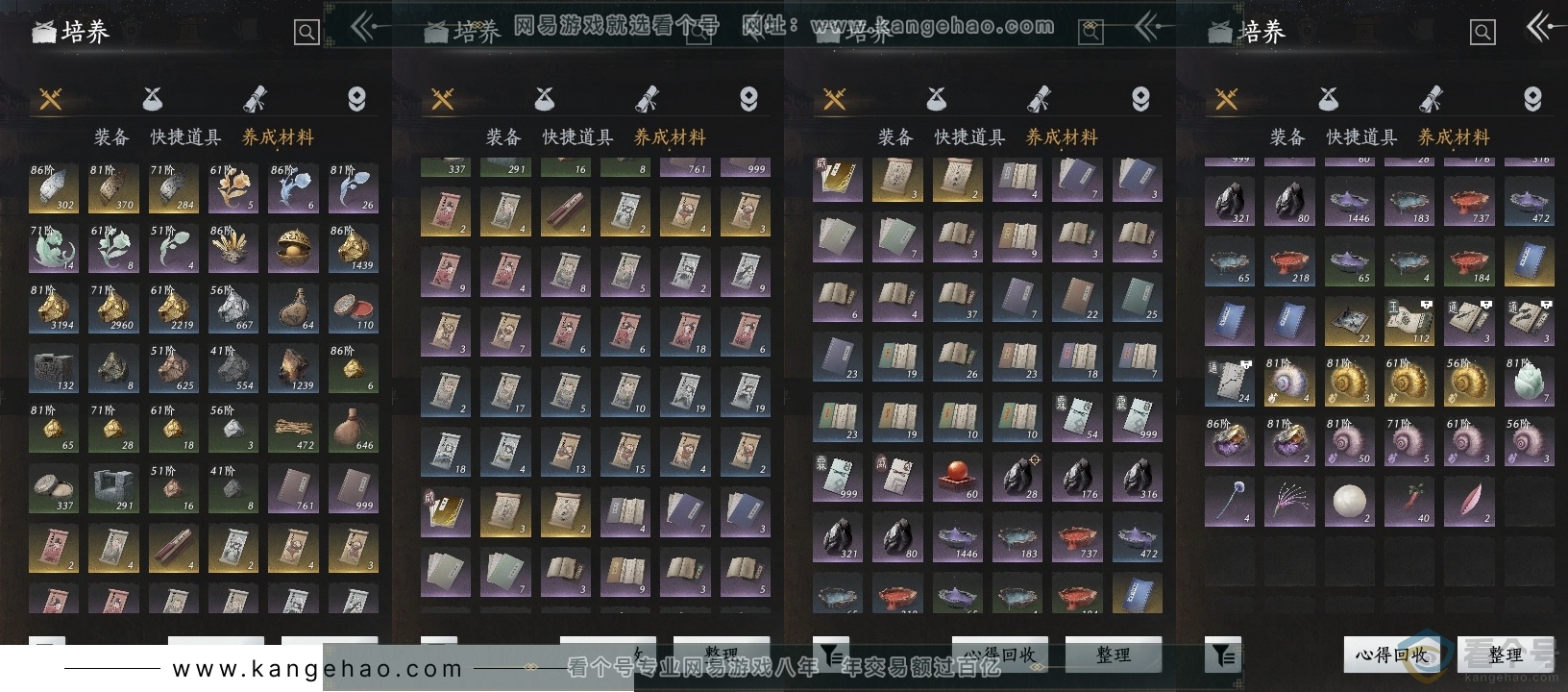Select the 81阶 gold ore with count 3194
The height and width of the screenshot is (692, 1568).
53,309
